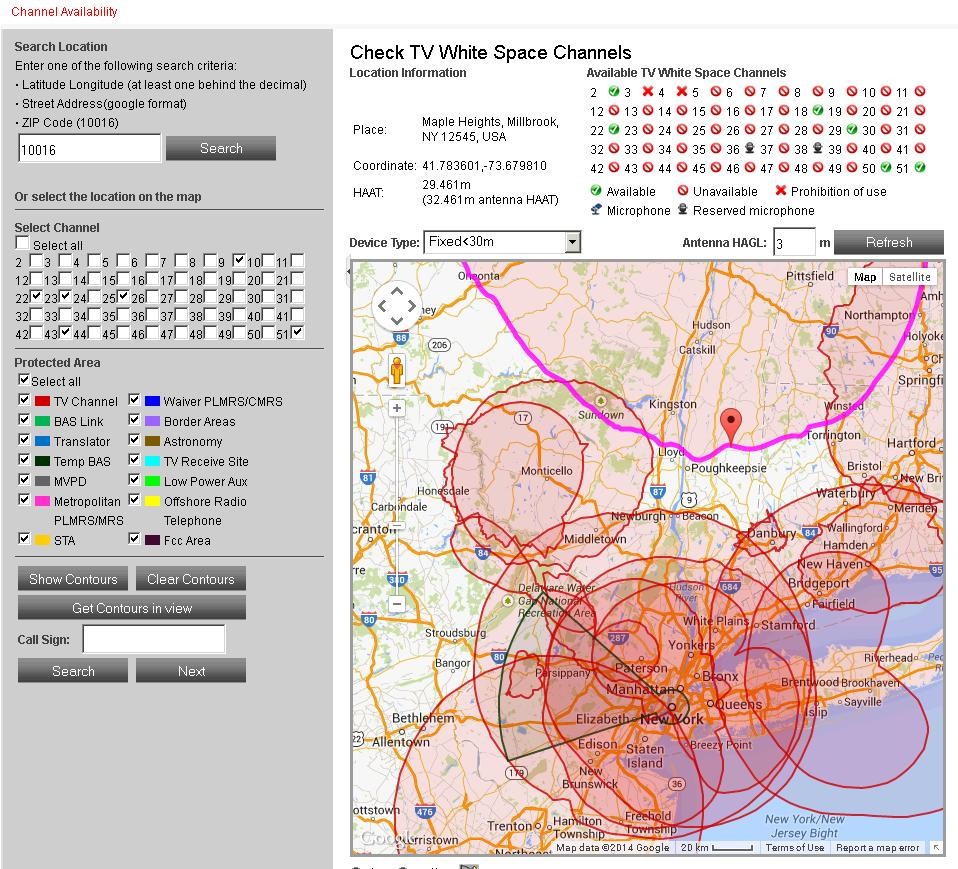This screenshot has width=958, height=869.
Task: Click channel 3 prohibition status icon
Action: tap(648, 91)
